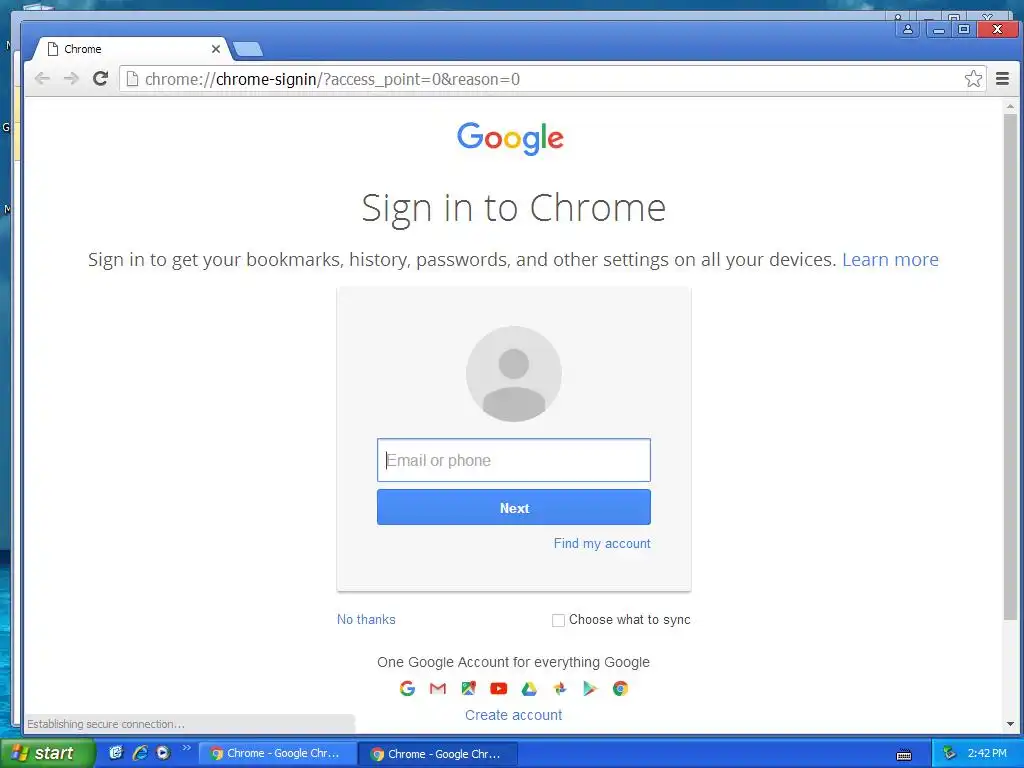Image resolution: width=1024 pixels, height=768 pixels.
Task: Click the Chrome icon in services row
Action: 620,688
